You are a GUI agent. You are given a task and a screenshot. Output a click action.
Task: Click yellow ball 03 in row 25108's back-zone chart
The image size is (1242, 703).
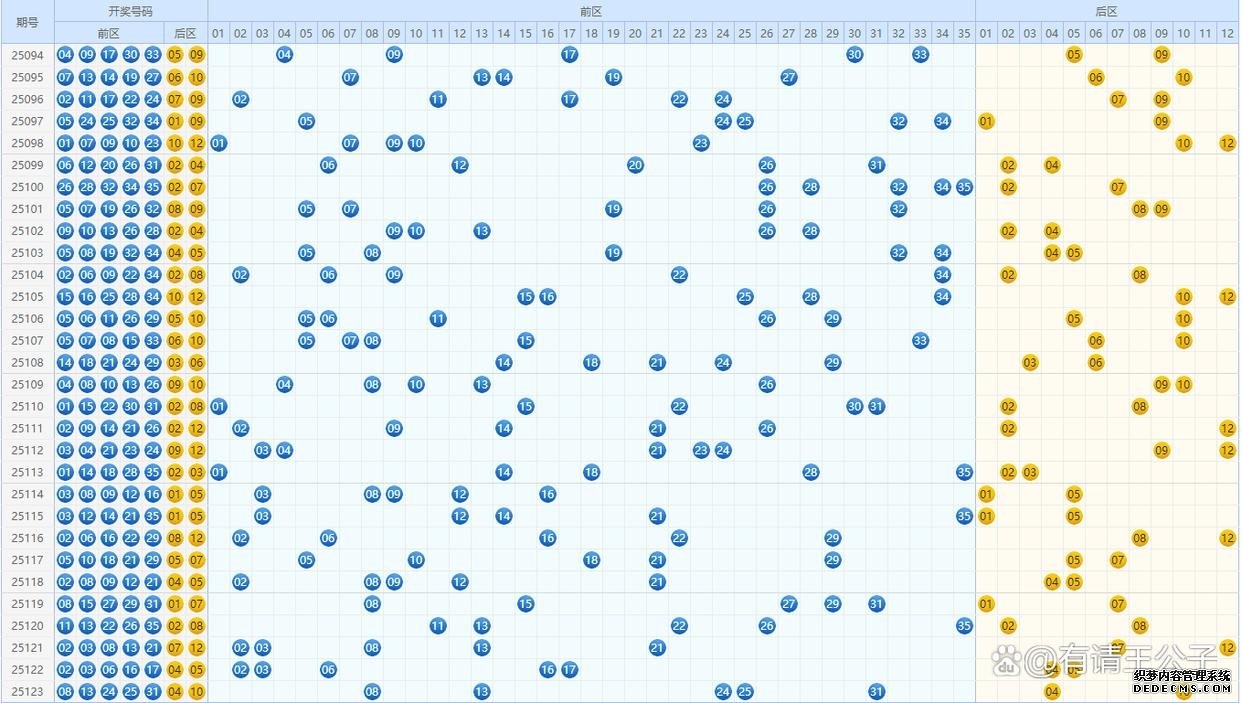pos(1030,362)
